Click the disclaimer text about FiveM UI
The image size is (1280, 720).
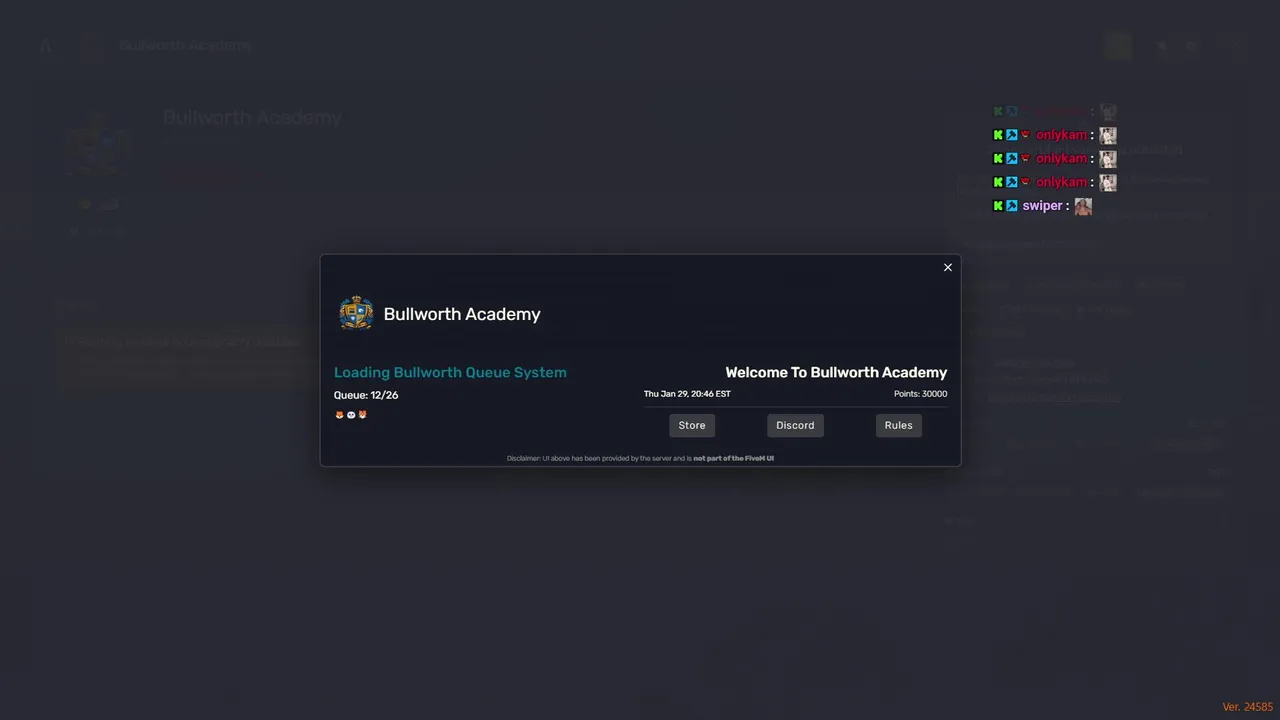(640, 458)
